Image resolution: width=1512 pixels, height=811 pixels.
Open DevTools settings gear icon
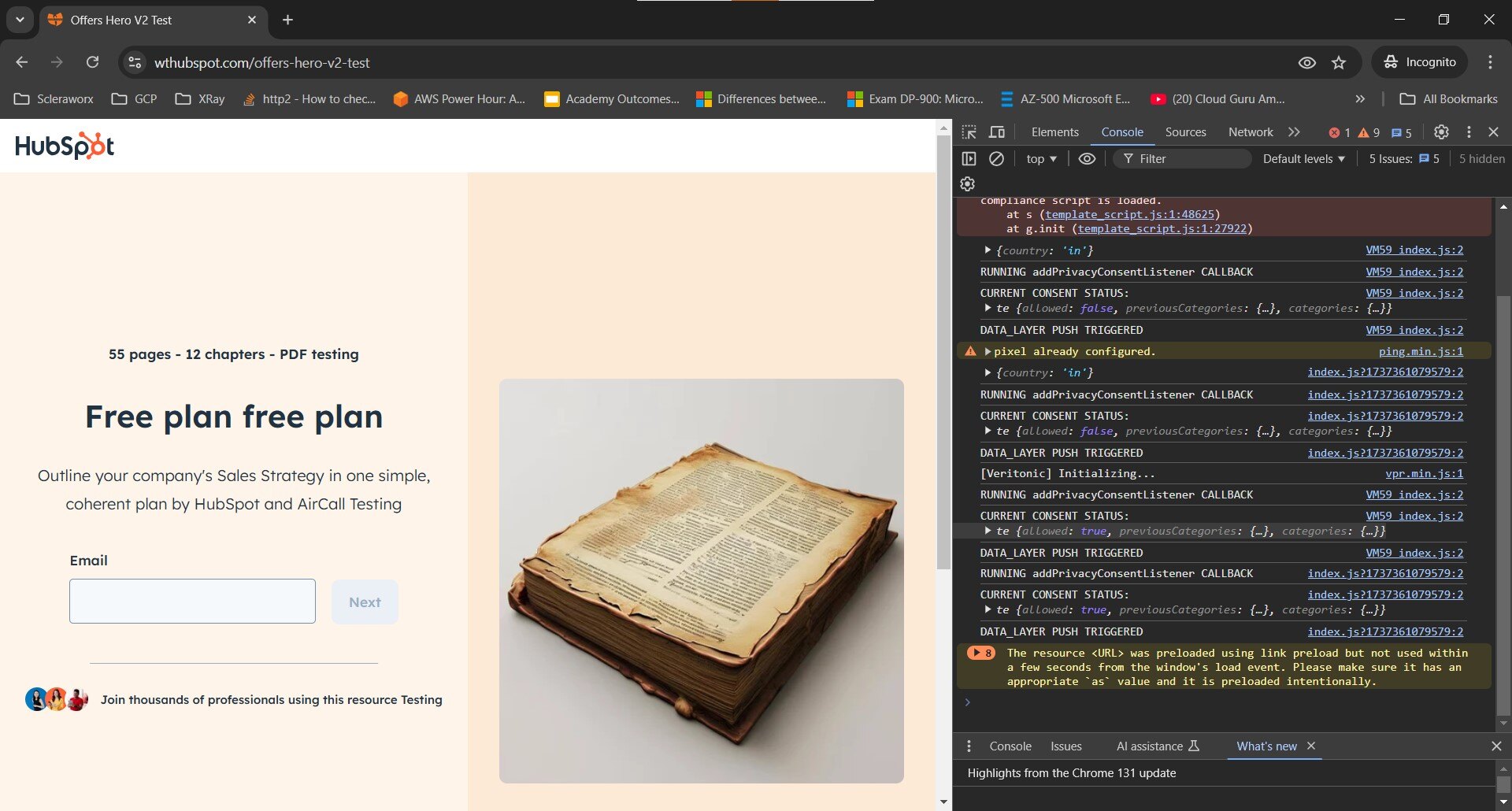point(1441,132)
